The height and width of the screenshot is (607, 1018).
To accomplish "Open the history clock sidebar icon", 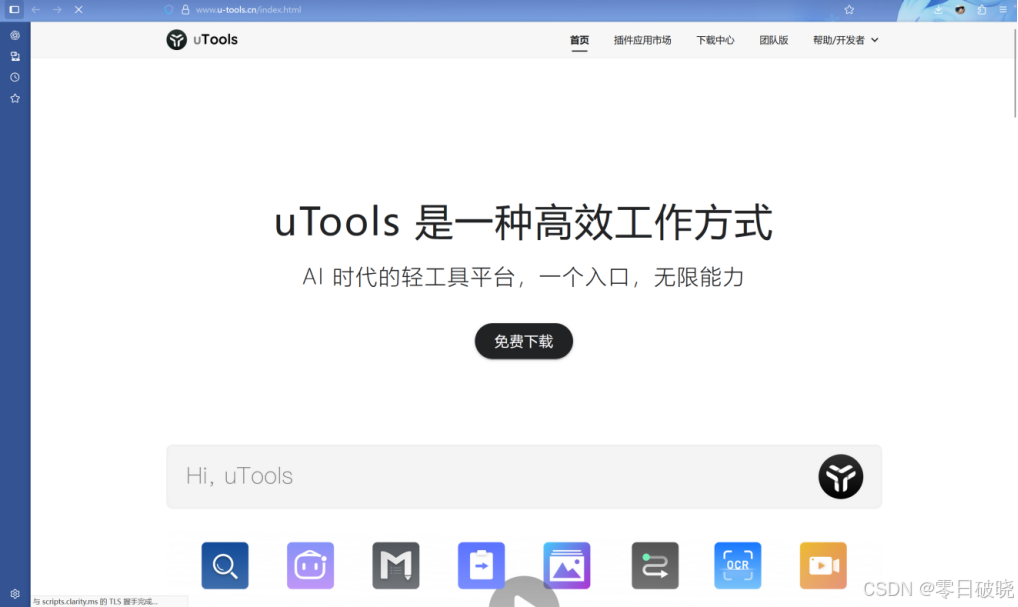I will [15, 77].
